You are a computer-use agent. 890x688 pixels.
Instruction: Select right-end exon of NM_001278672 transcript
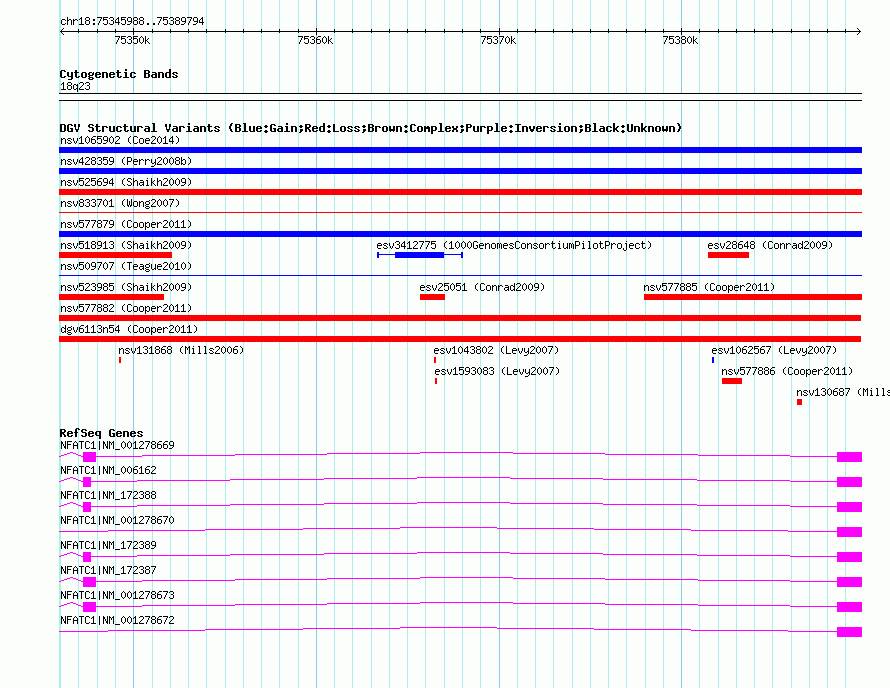click(850, 632)
